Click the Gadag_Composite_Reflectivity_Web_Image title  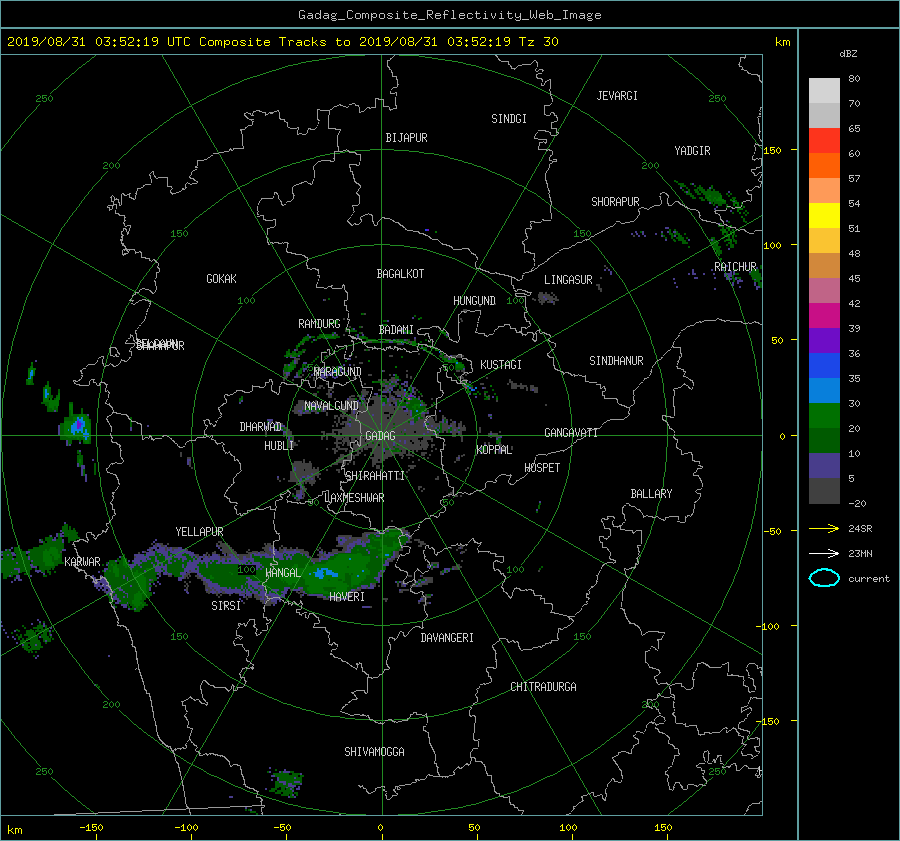click(x=449, y=15)
